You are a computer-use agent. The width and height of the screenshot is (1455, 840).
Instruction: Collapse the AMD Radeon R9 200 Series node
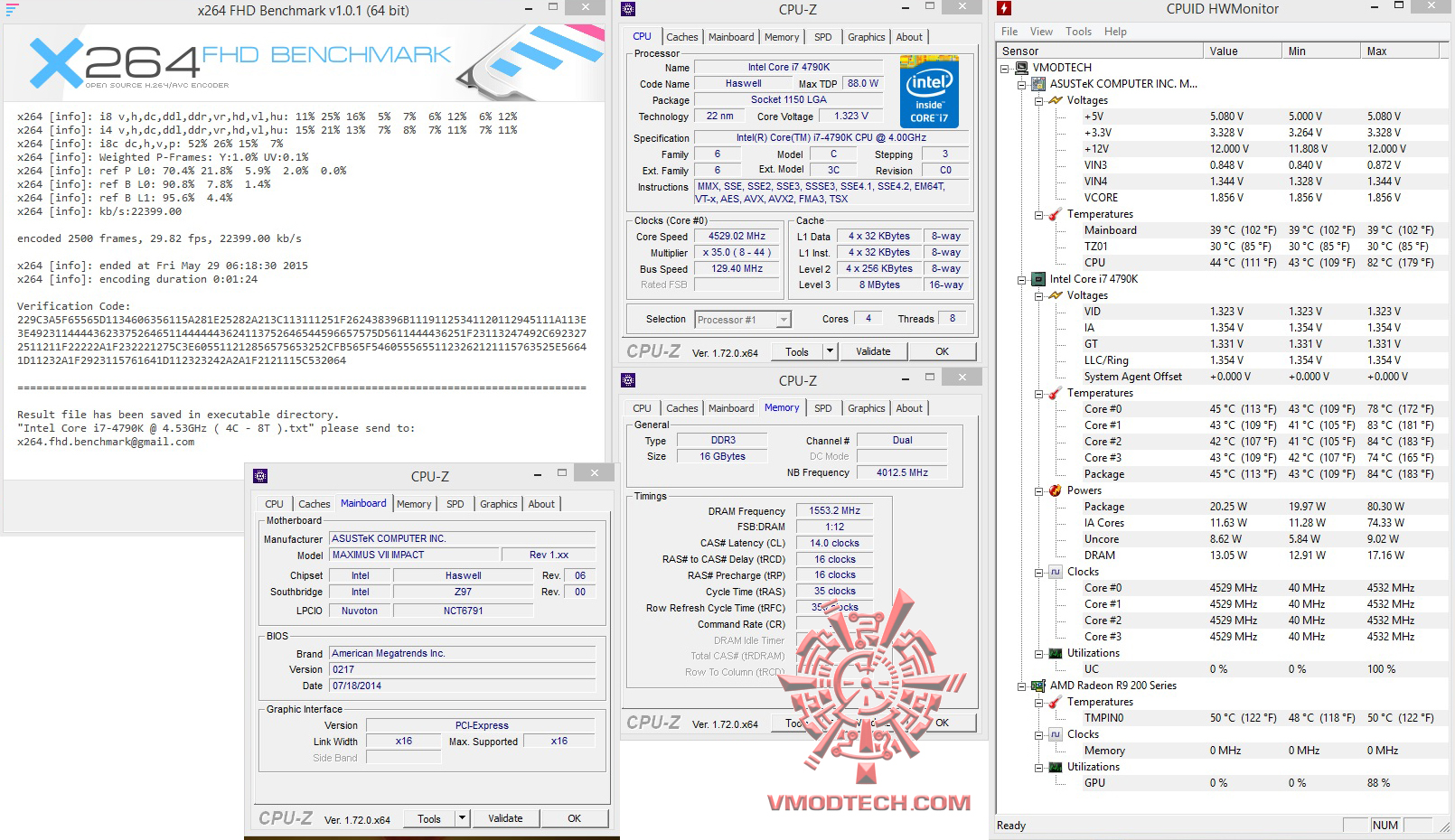point(1022,686)
